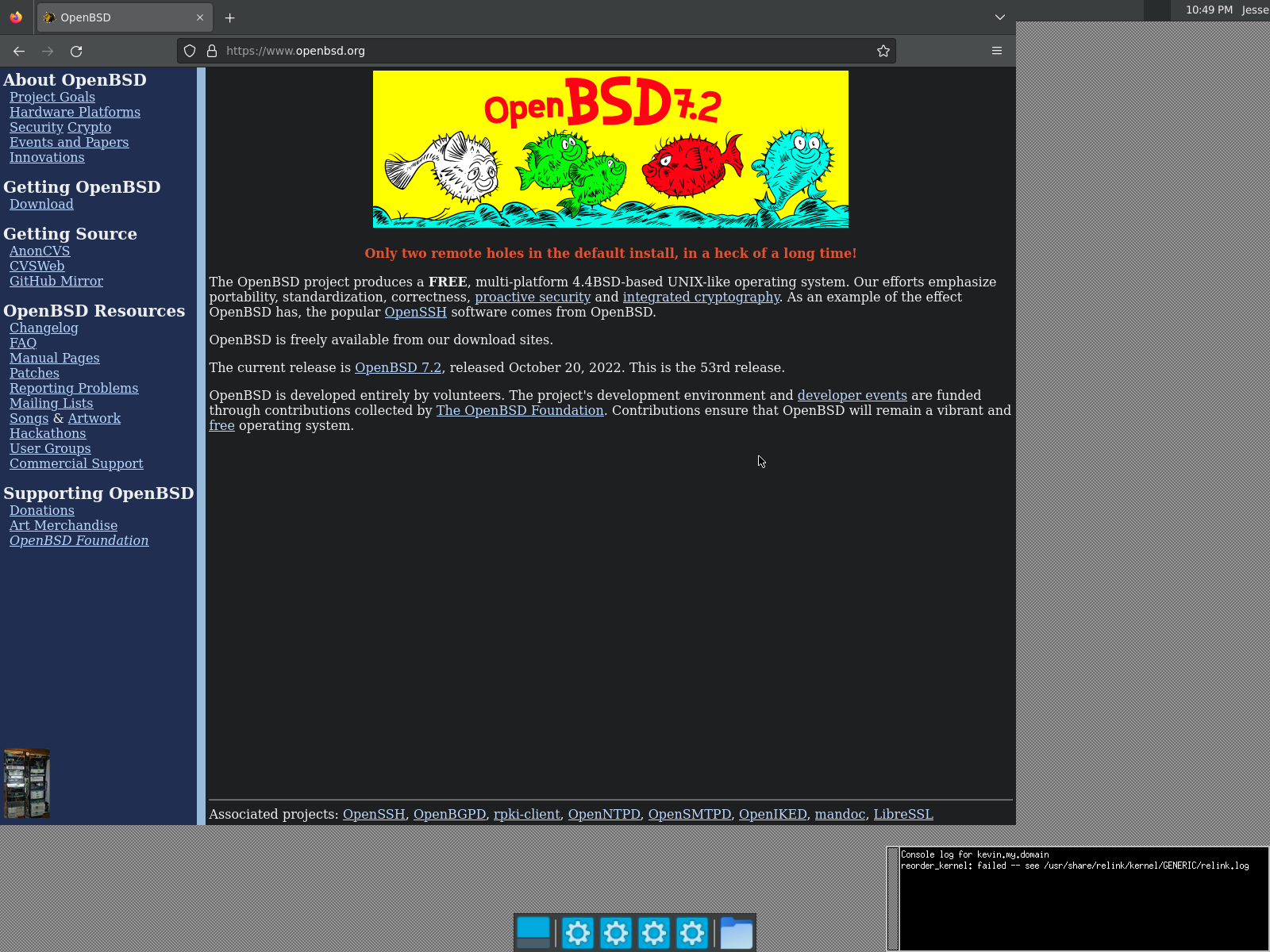
Task: Open the Firefox hamburger menu
Action: click(997, 51)
